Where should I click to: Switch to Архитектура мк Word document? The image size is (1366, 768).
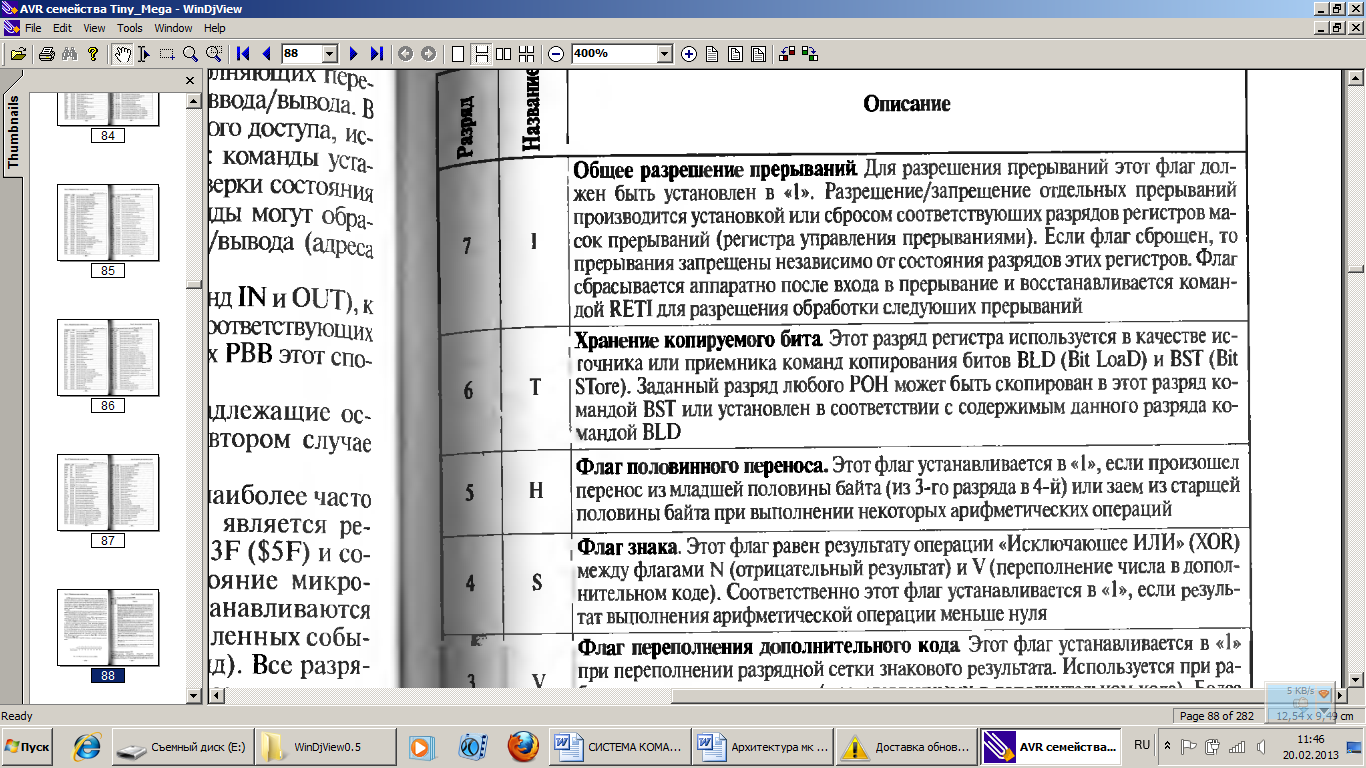[x=764, y=747]
